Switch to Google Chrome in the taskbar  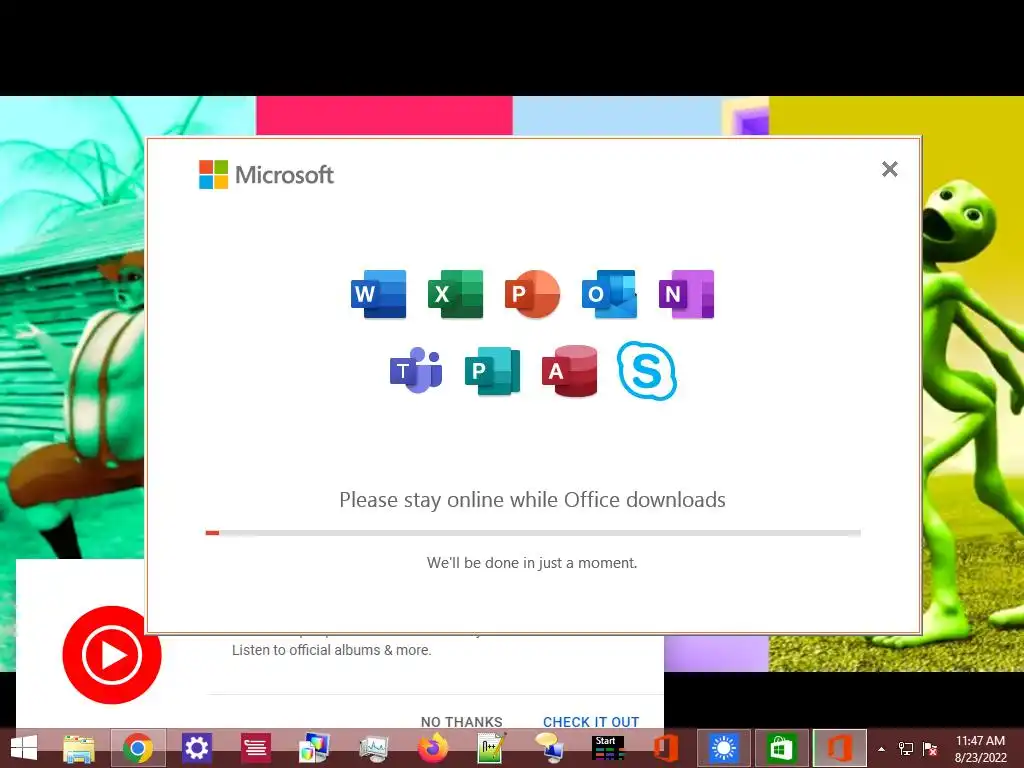click(138, 748)
